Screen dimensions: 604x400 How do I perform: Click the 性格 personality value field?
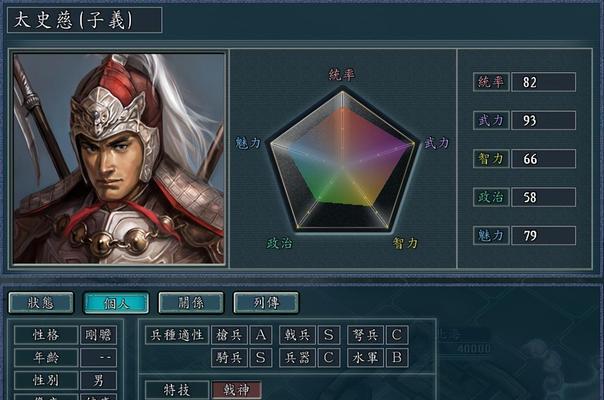pos(98,334)
